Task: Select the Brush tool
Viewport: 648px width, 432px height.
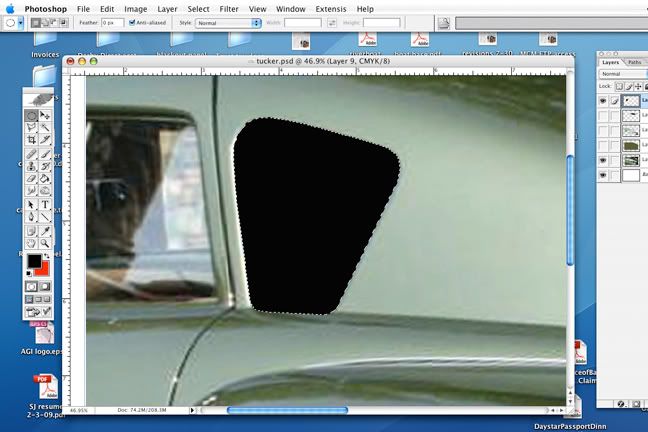Action: [x=45, y=154]
